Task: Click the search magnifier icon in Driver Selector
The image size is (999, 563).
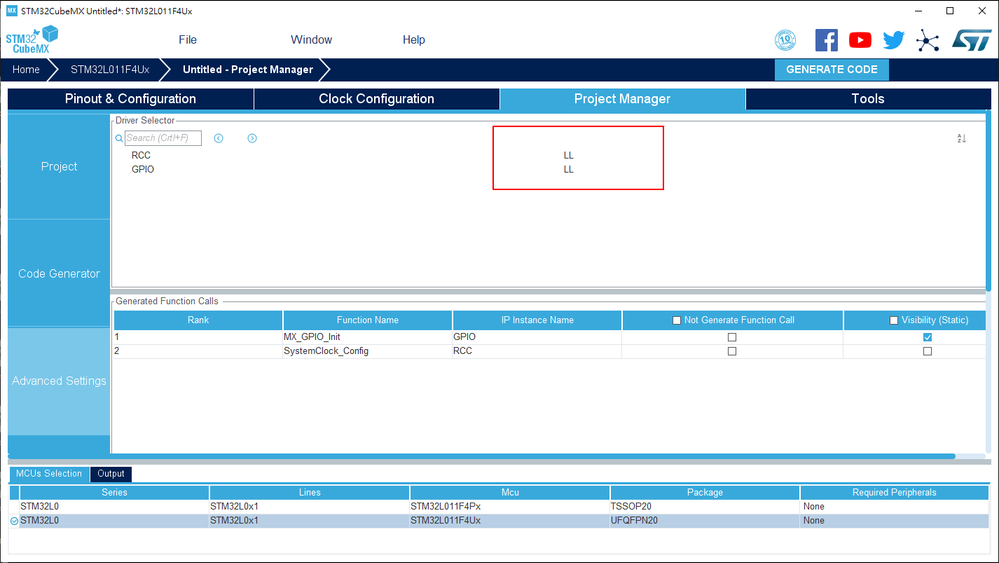Action: (x=119, y=138)
